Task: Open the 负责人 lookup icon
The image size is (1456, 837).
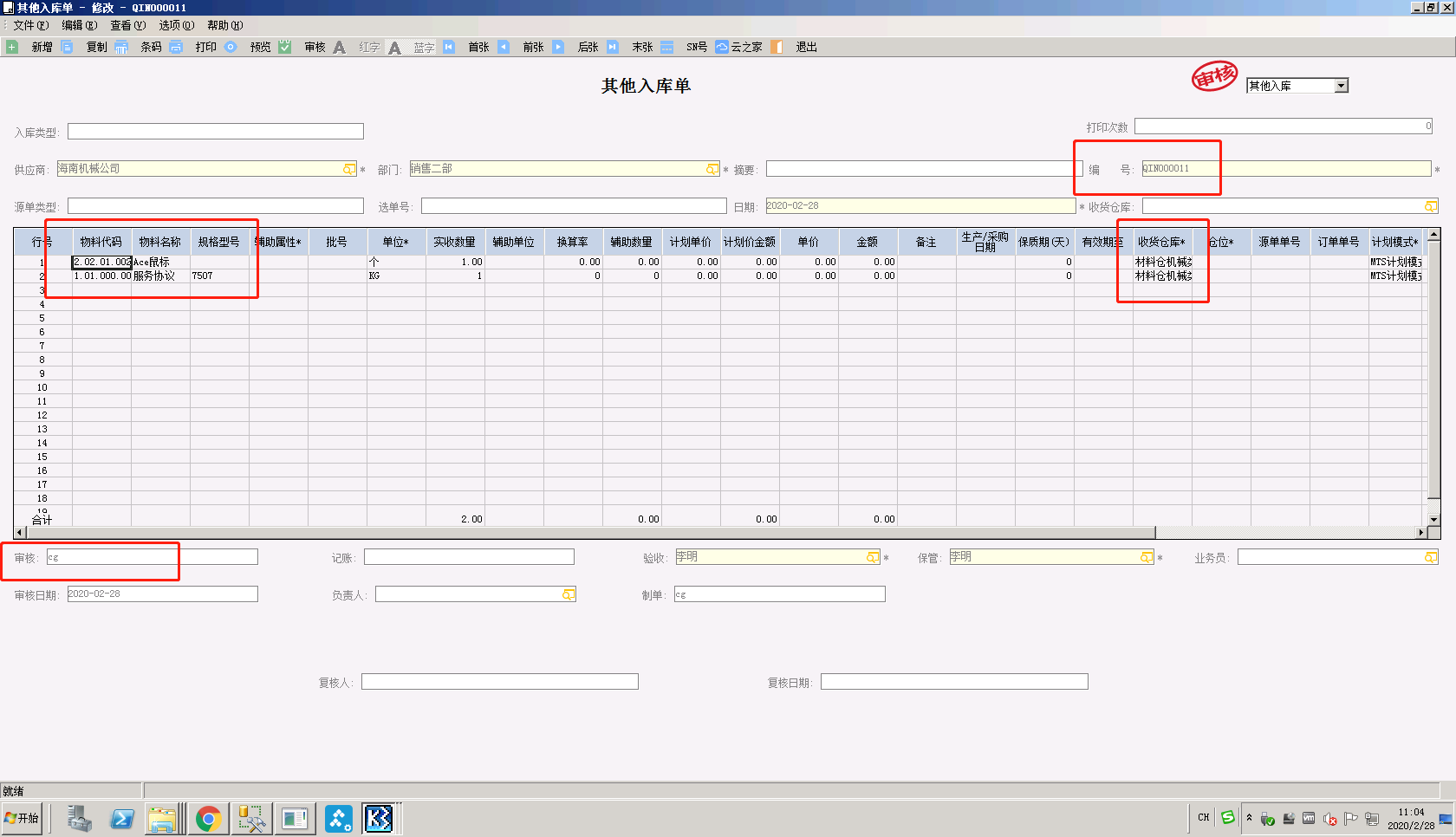Action: (569, 594)
